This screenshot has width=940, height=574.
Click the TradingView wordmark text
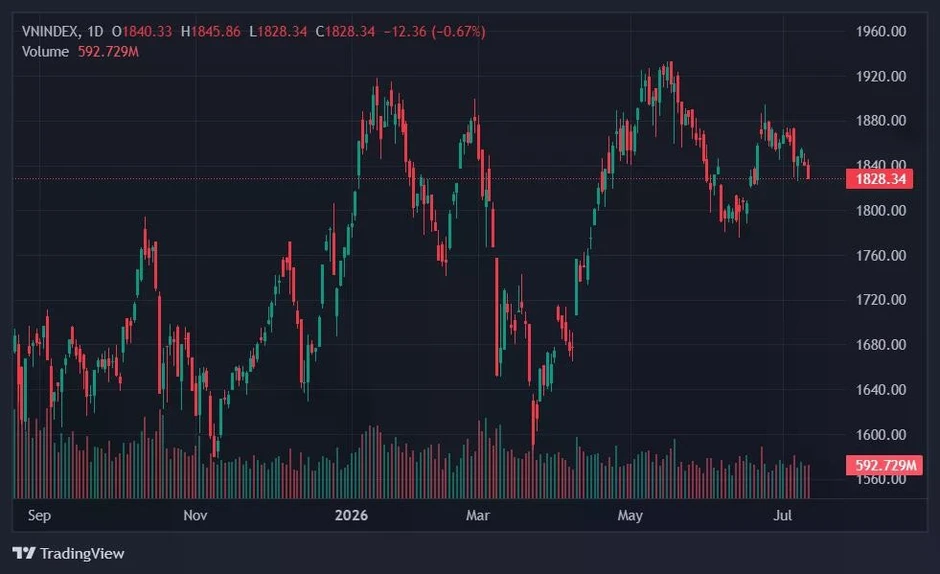[82, 553]
